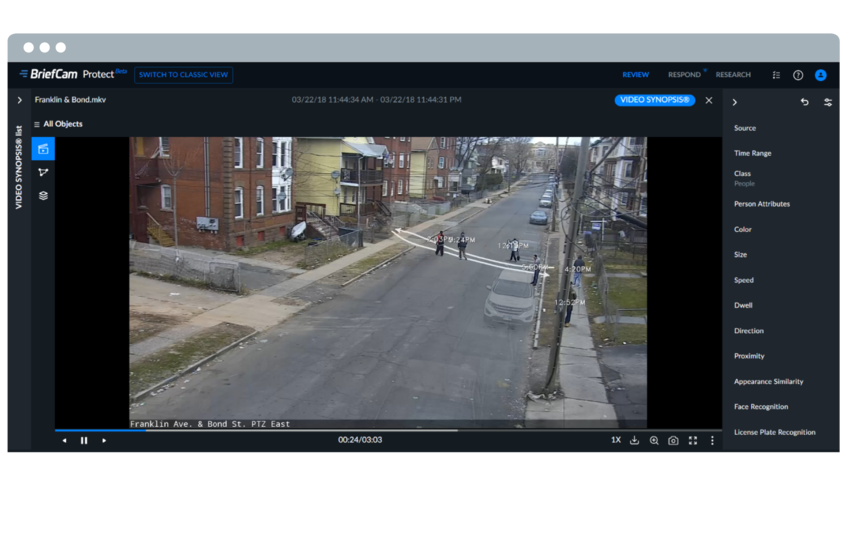Open filter settings sliders icon
Image resolution: width=845 pixels, height=558 pixels.
click(828, 102)
